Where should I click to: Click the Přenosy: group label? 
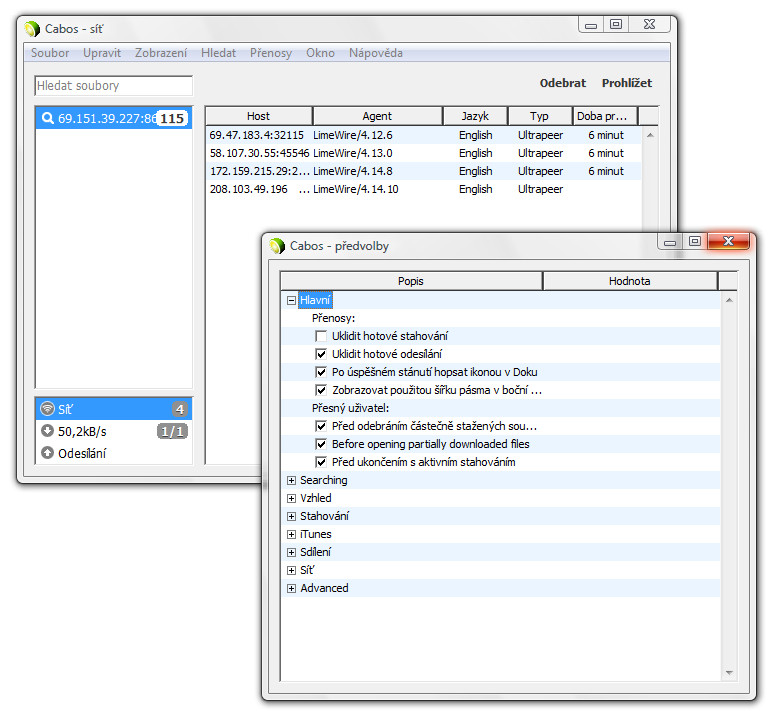333,319
